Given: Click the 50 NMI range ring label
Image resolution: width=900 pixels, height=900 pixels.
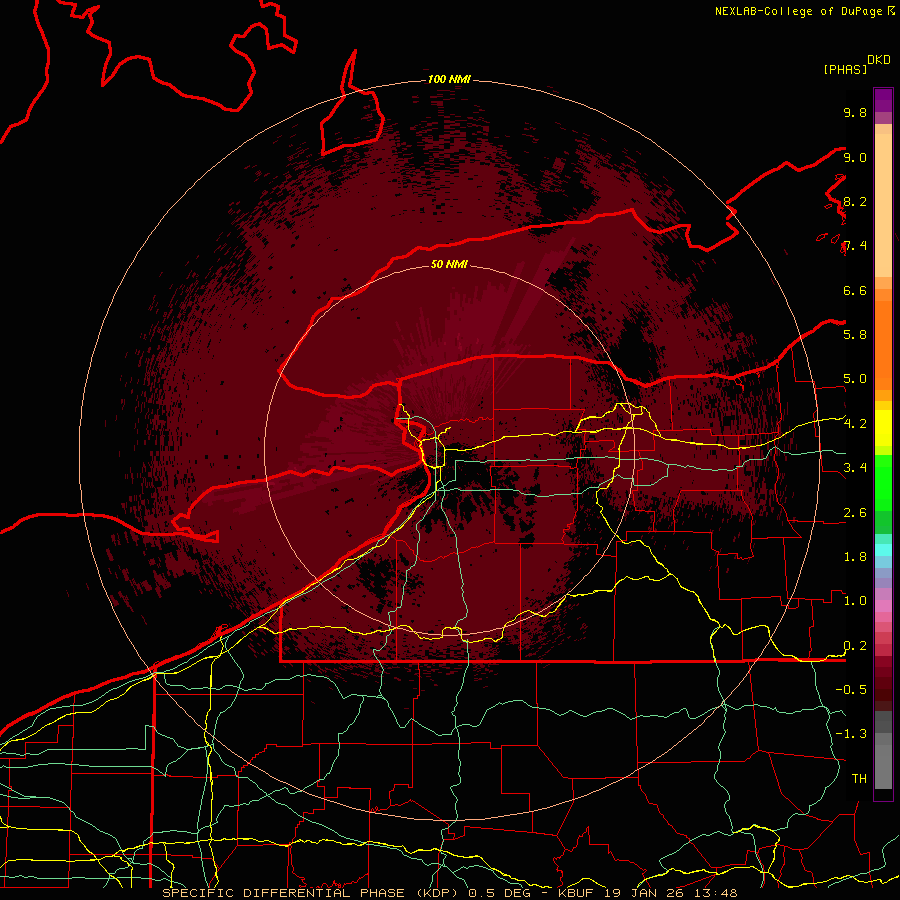Looking at the screenshot, I should 449,264.
